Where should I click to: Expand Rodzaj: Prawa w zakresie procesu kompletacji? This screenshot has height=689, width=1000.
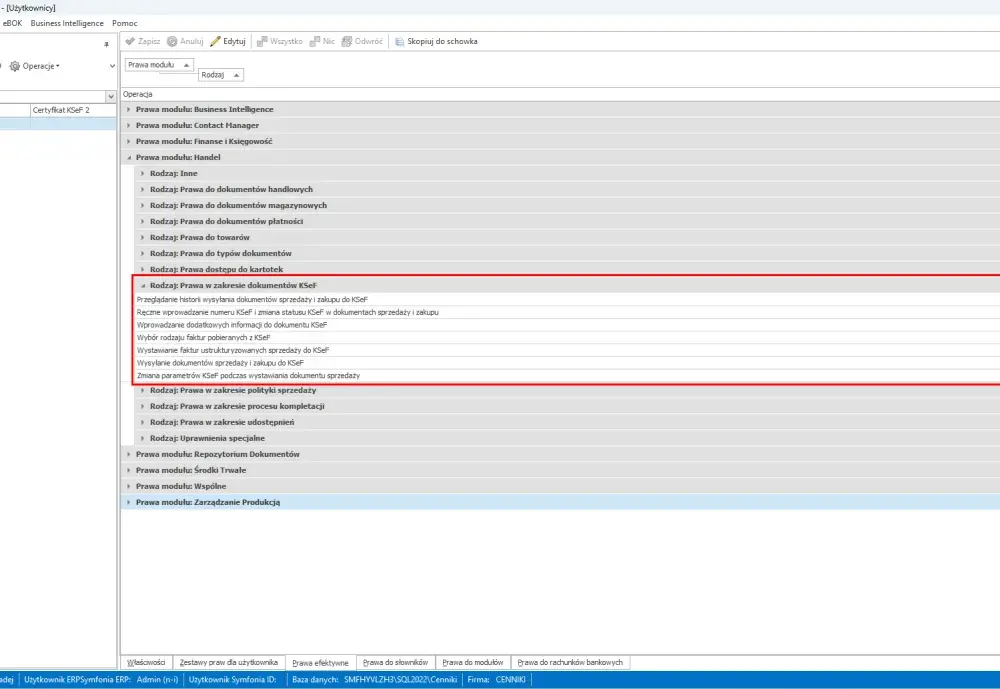[x=142, y=406]
